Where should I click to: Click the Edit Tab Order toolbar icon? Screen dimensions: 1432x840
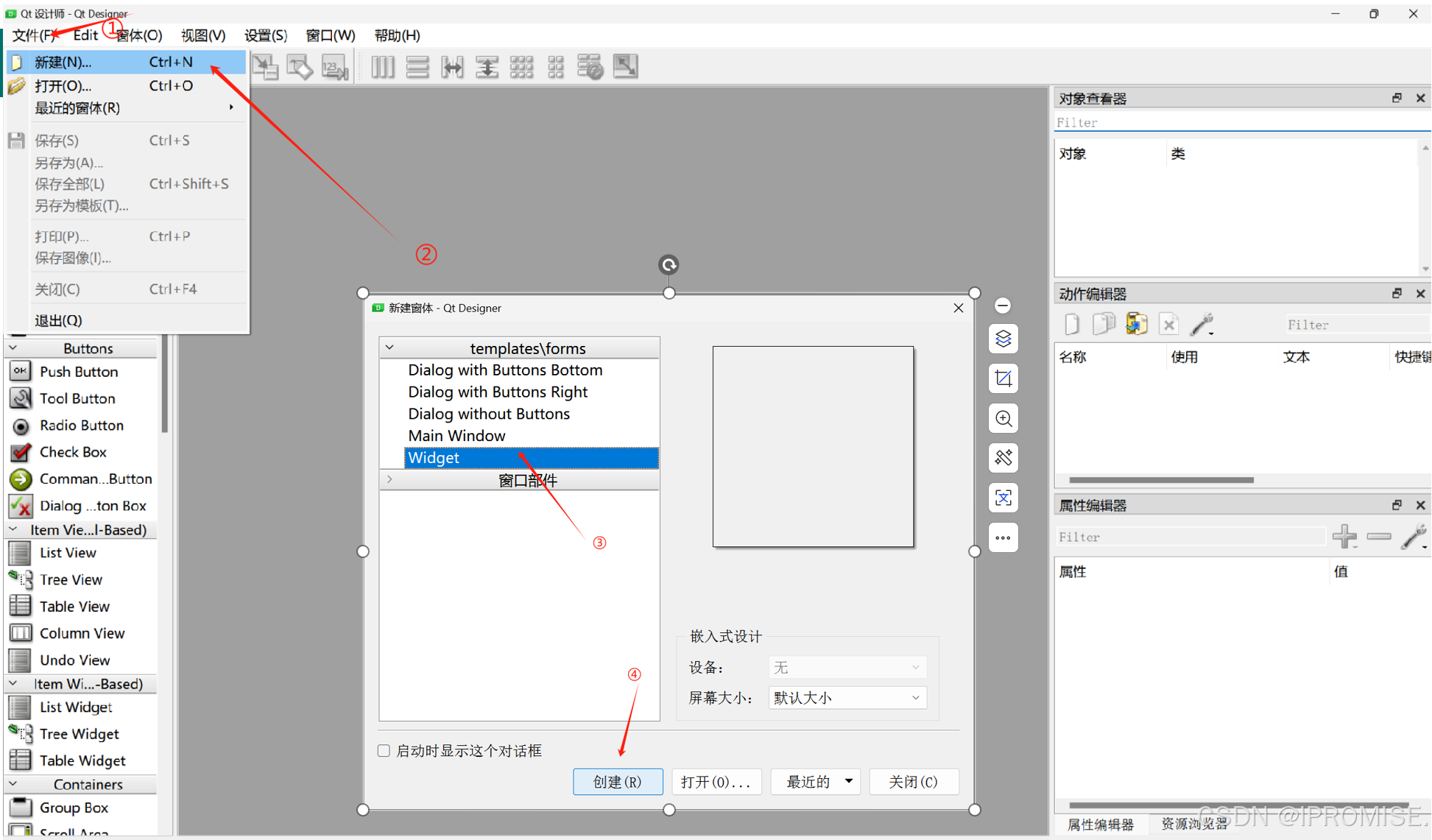pyautogui.click(x=335, y=67)
